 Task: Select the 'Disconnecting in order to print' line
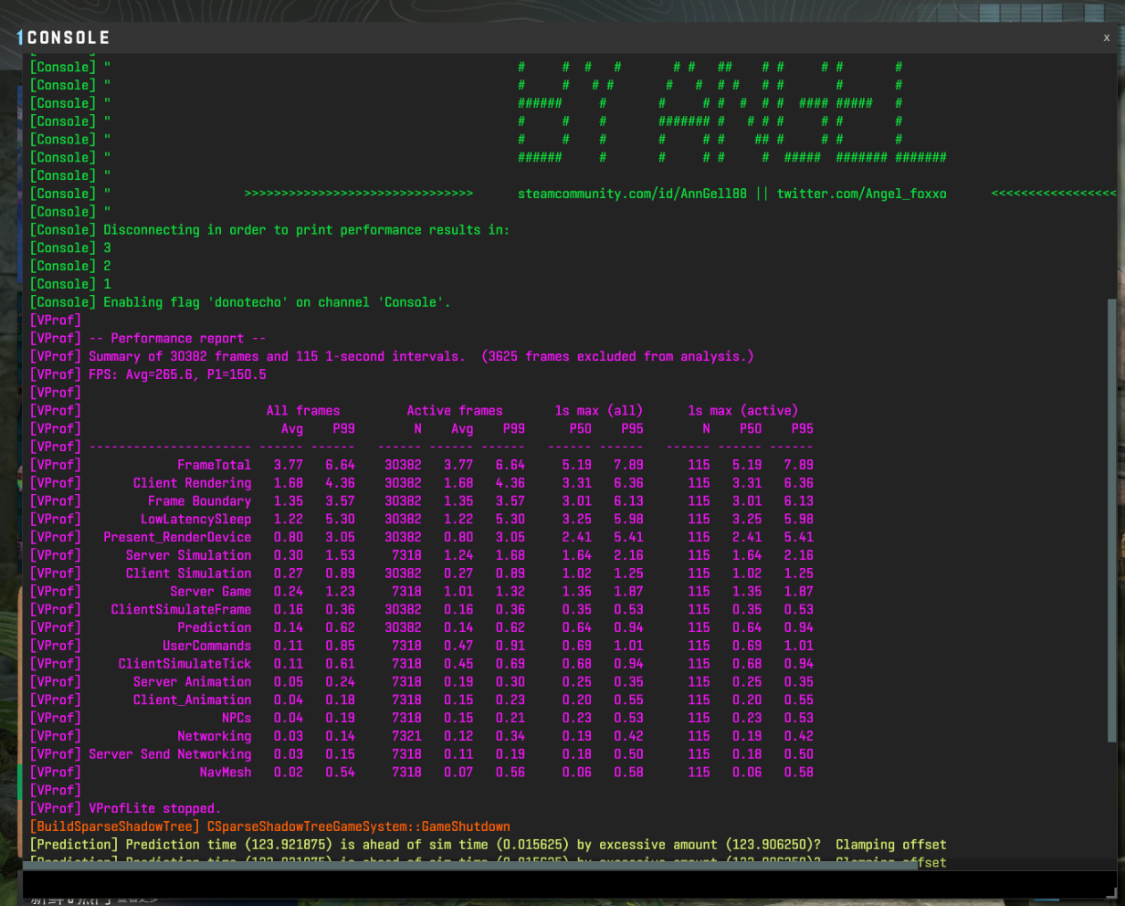pos(270,230)
